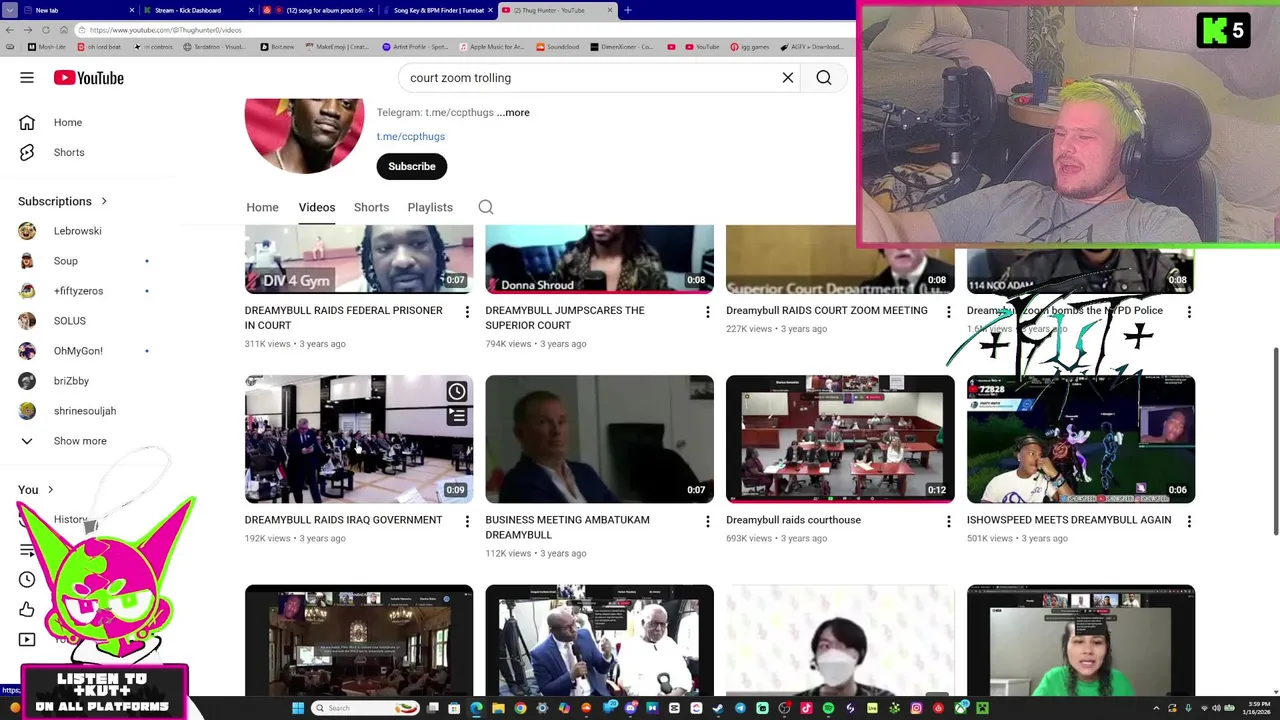Image resolution: width=1280 pixels, height=720 pixels.
Task: Open options for Dreamybull raids courthouse video
Action: 949,521
